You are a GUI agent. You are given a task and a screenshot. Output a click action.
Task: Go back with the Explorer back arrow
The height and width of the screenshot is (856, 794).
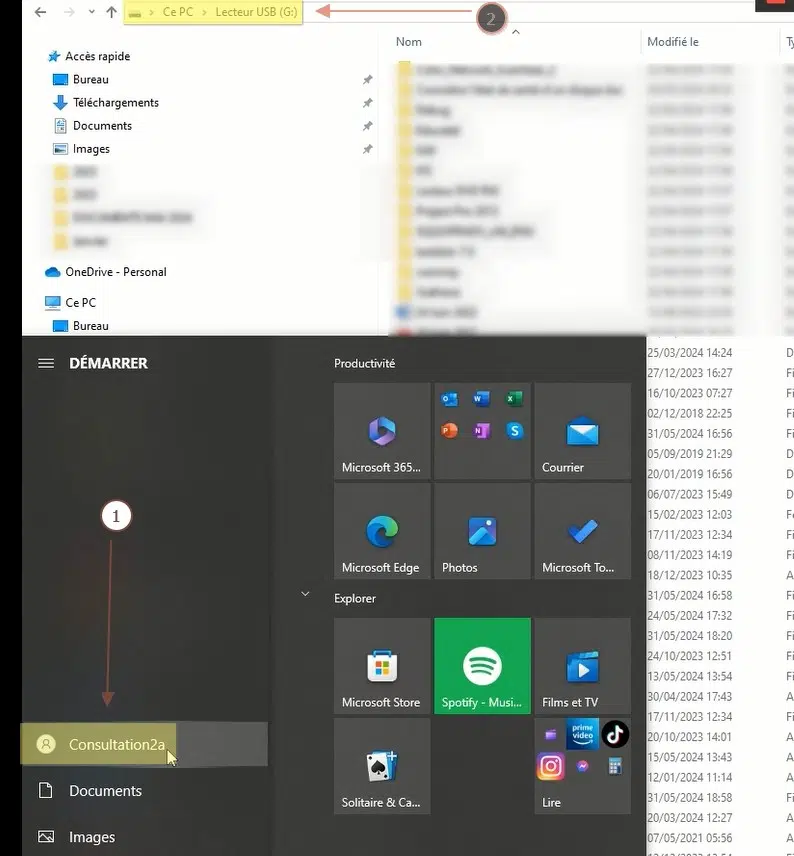click(x=40, y=12)
